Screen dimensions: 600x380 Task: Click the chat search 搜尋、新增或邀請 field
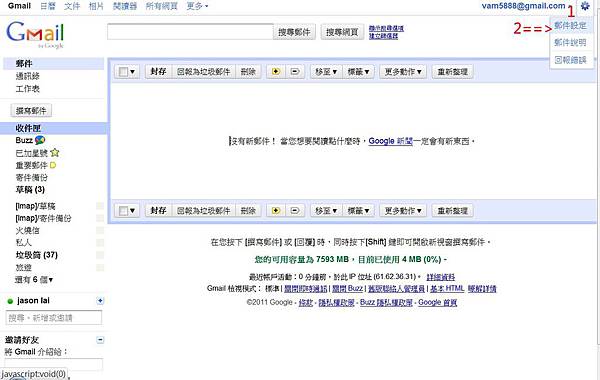pos(54,318)
